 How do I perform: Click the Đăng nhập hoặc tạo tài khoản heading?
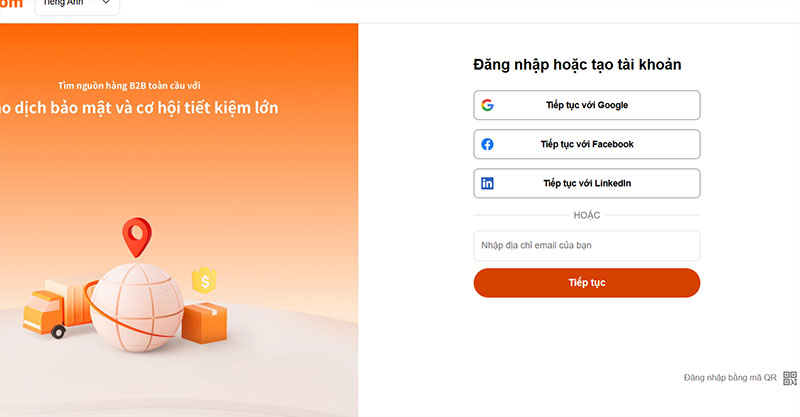pyautogui.click(x=577, y=66)
